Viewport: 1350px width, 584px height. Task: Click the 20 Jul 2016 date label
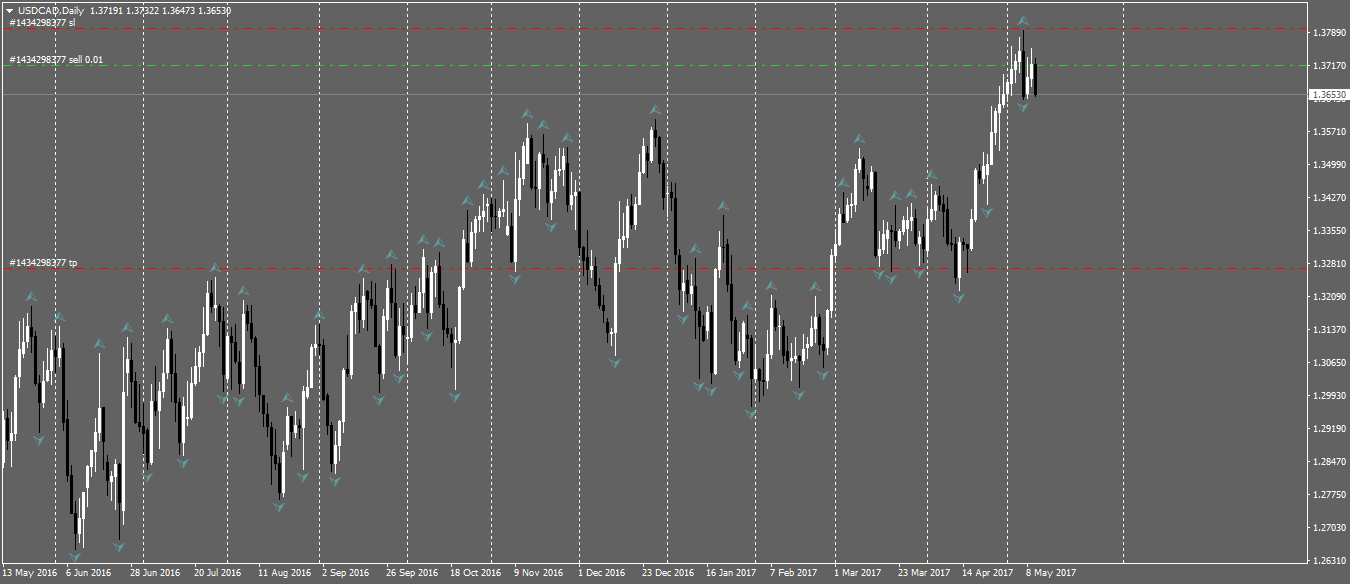point(218,574)
